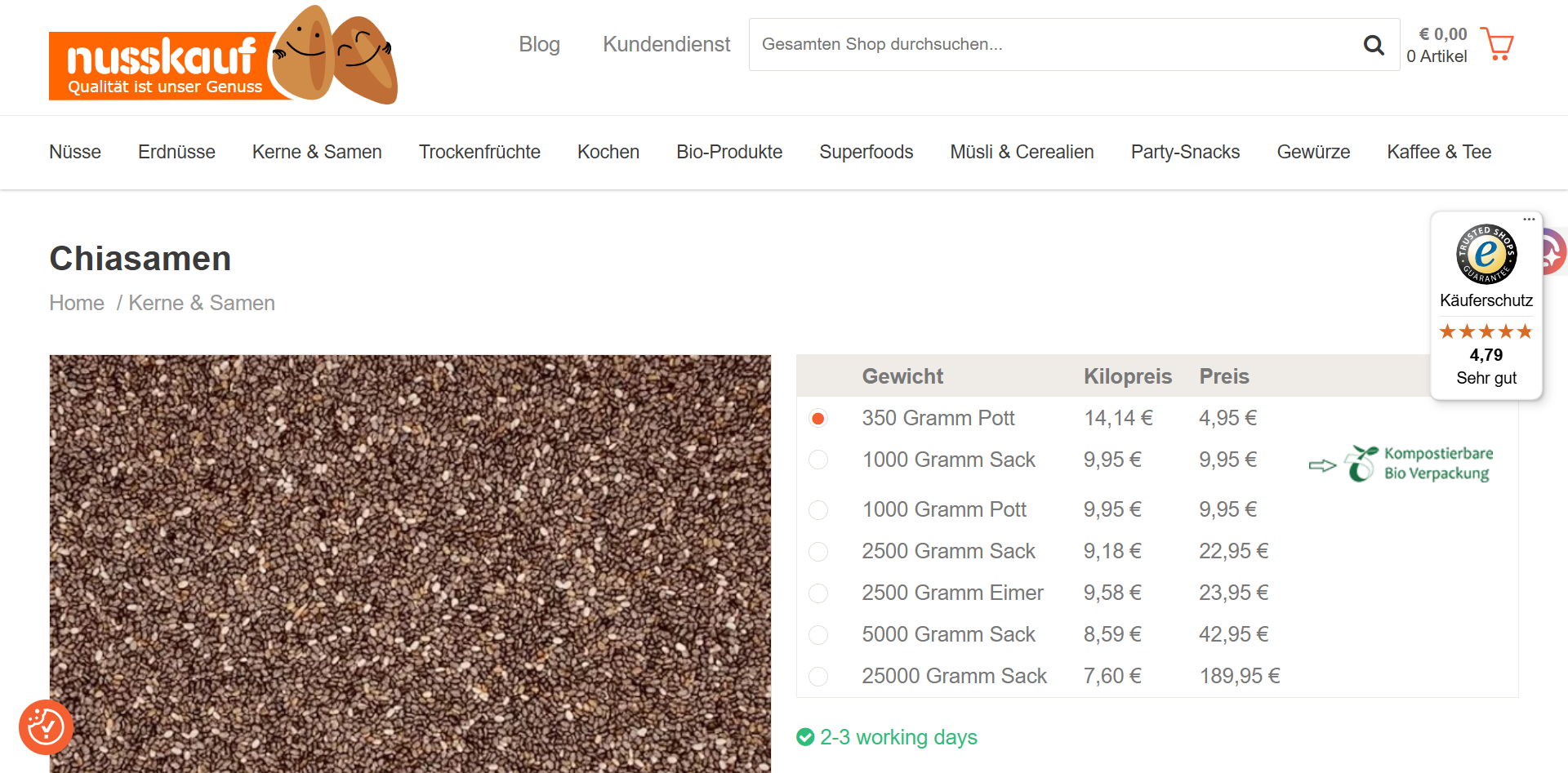1568x773 pixels.
Task: Expand the Trockenfrüchte menu
Action: 479,152
